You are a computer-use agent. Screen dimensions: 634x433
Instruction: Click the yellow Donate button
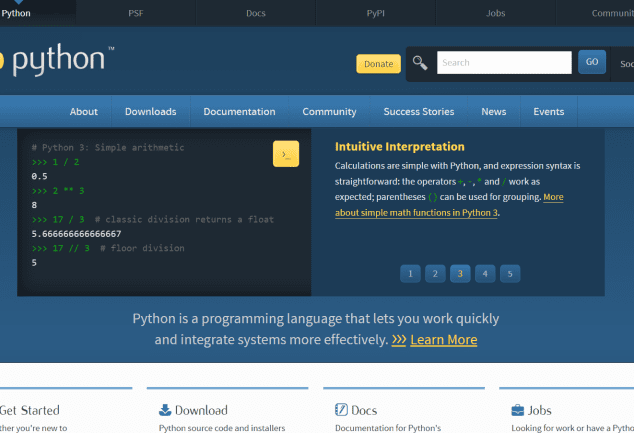tap(378, 64)
